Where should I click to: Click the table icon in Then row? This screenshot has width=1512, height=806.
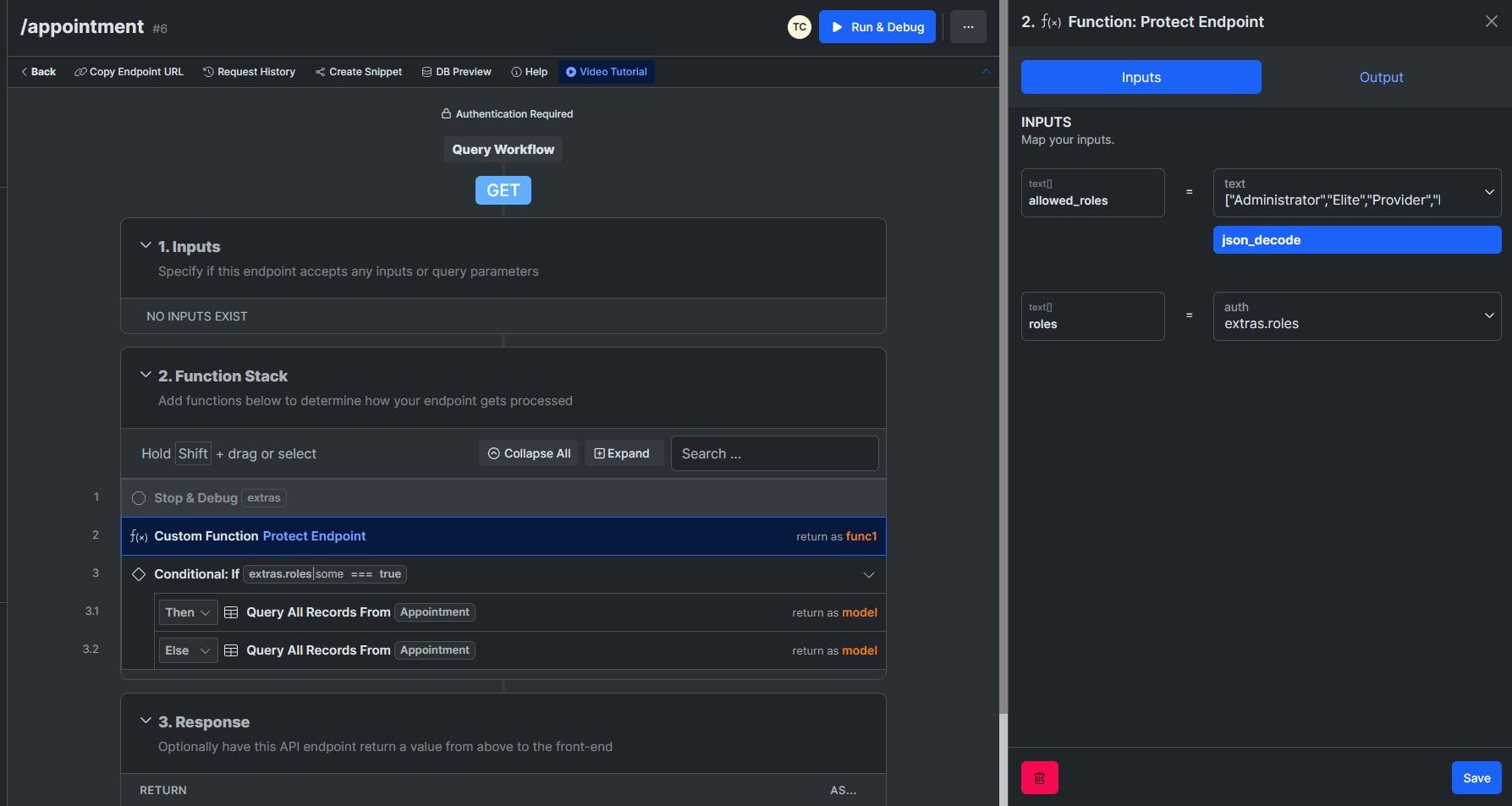click(231, 612)
